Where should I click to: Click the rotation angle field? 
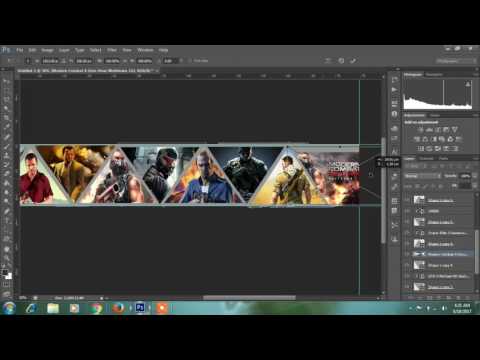pyautogui.click(x=168, y=61)
